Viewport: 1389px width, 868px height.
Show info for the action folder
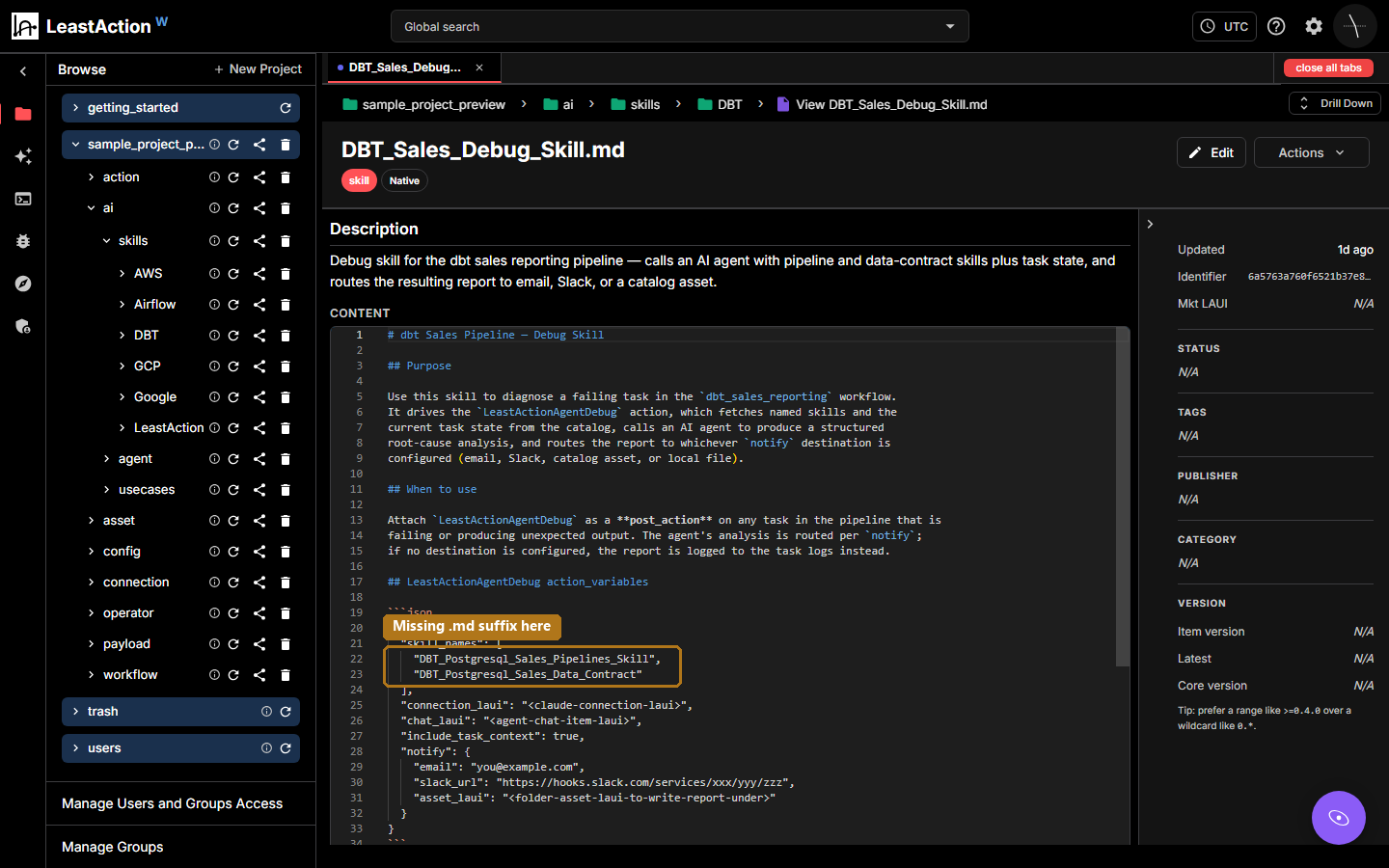[x=215, y=177]
